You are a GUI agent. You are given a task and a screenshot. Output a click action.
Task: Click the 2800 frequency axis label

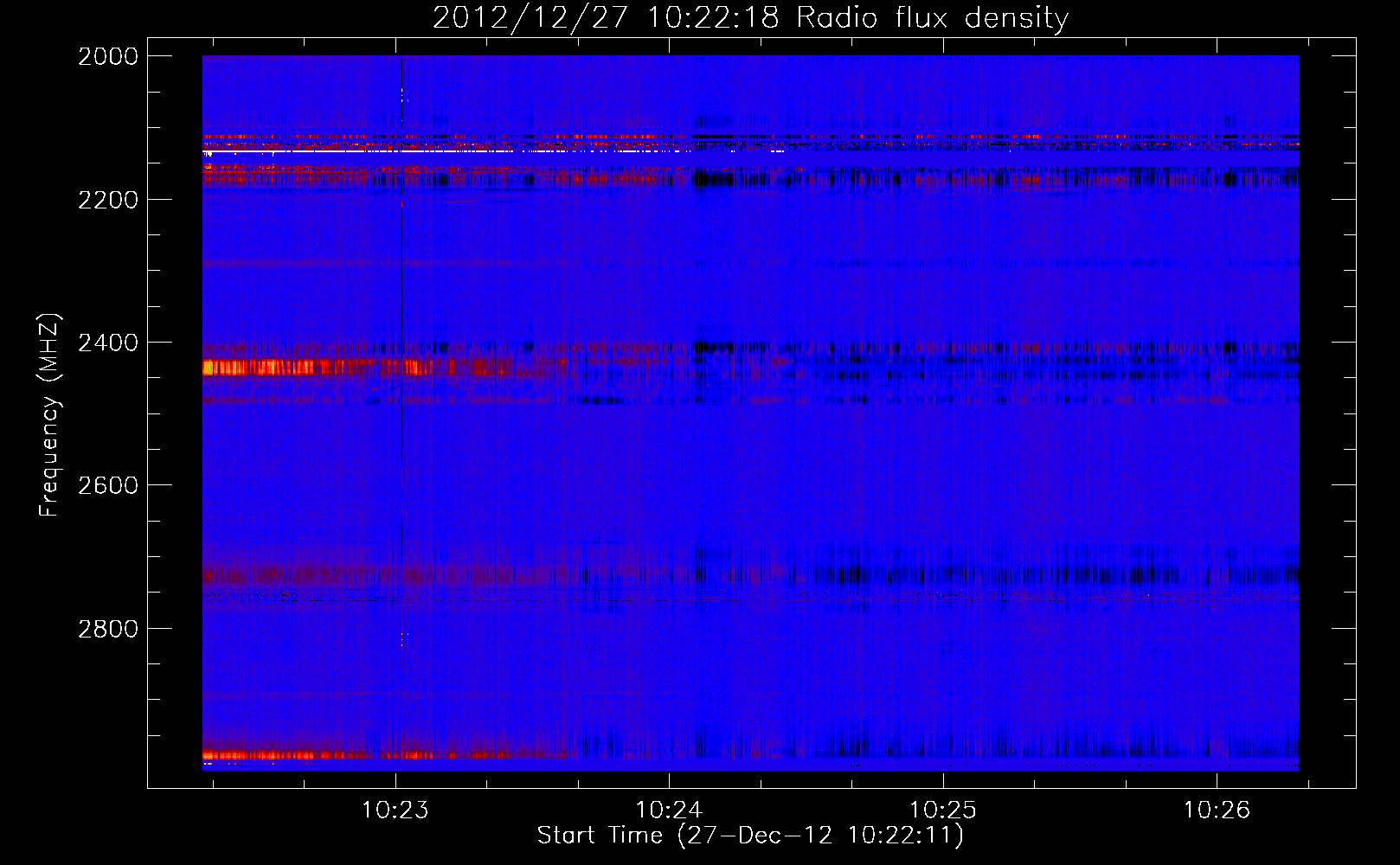click(x=107, y=629)
